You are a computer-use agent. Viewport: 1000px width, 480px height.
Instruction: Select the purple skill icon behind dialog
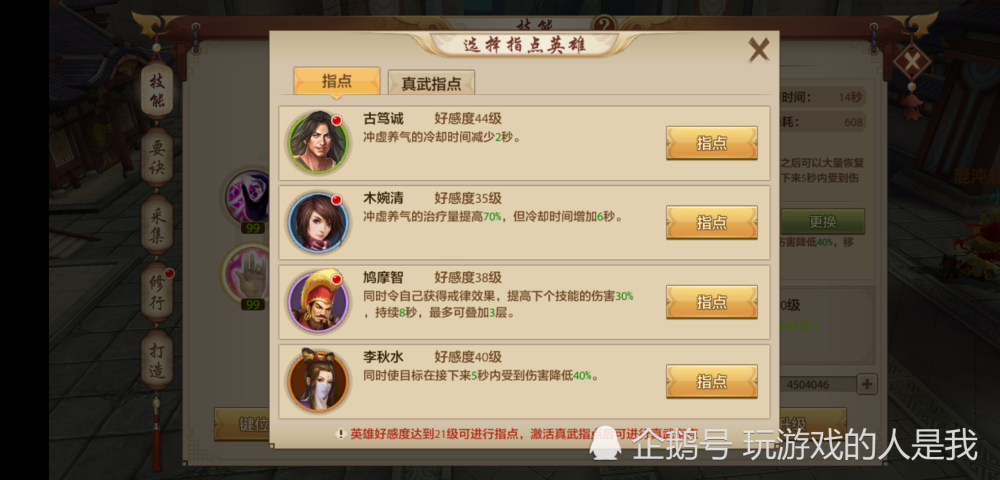[x=248, y=196]
